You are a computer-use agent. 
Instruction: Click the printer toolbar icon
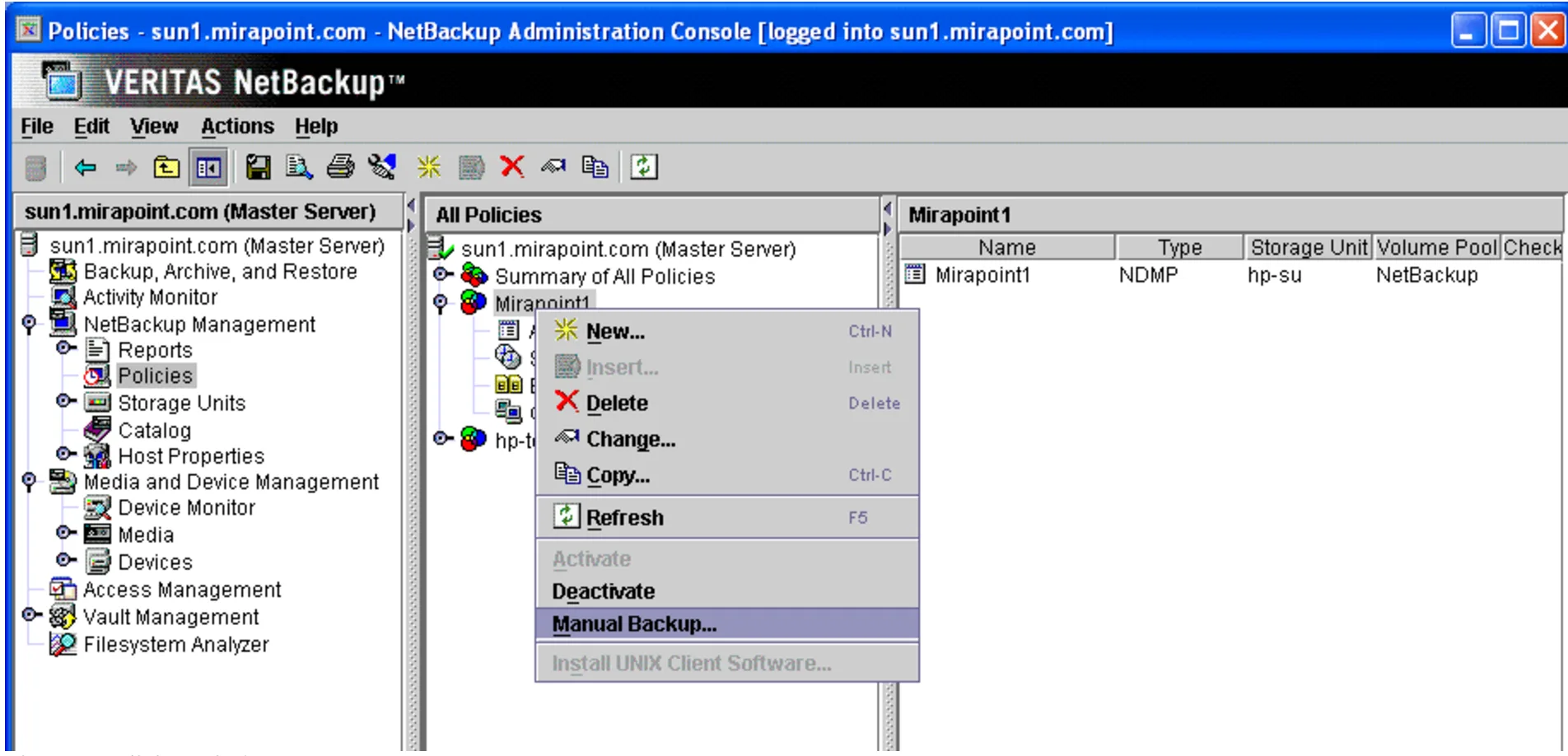pyautogui.click(x=340, y=167)
